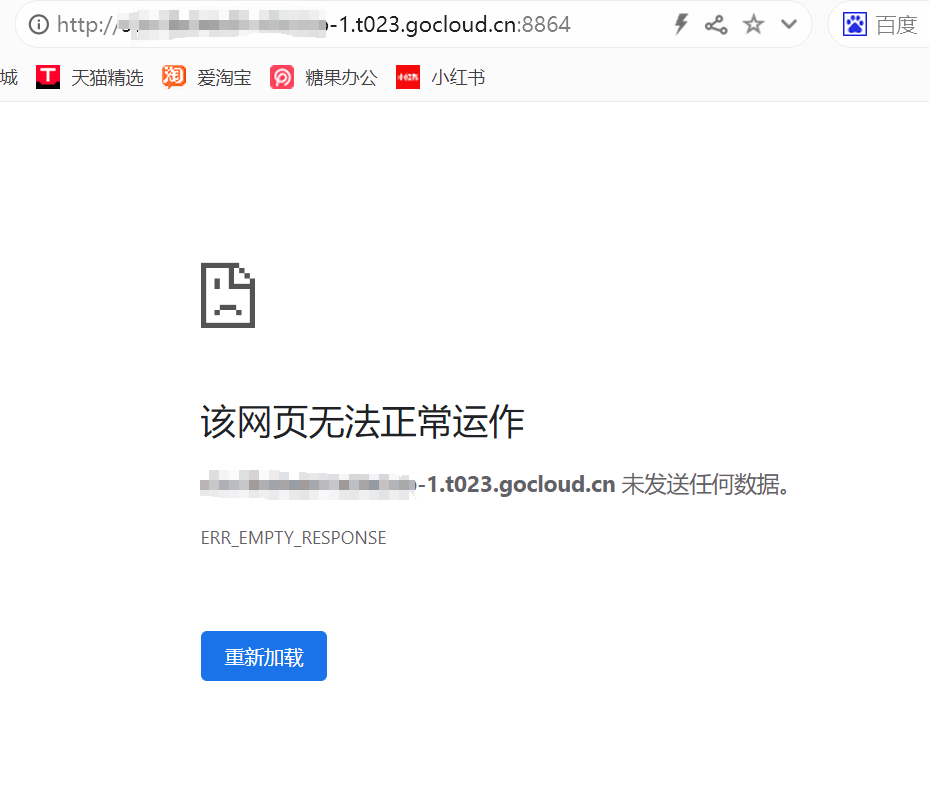Expand the address bar dropdown chevron
This screenshot has height=795, width=929.
coord(789,25)
